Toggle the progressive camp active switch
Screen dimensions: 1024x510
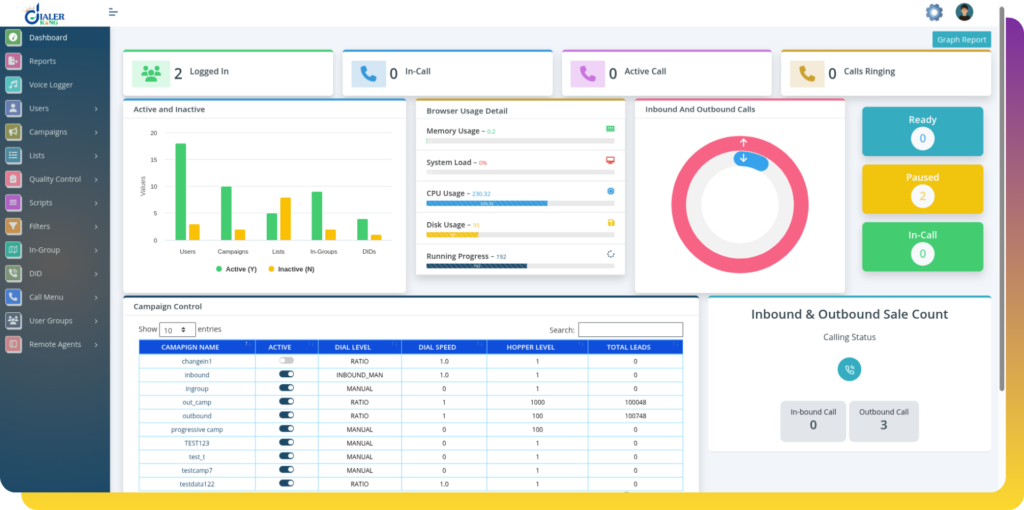pos(287,428)
